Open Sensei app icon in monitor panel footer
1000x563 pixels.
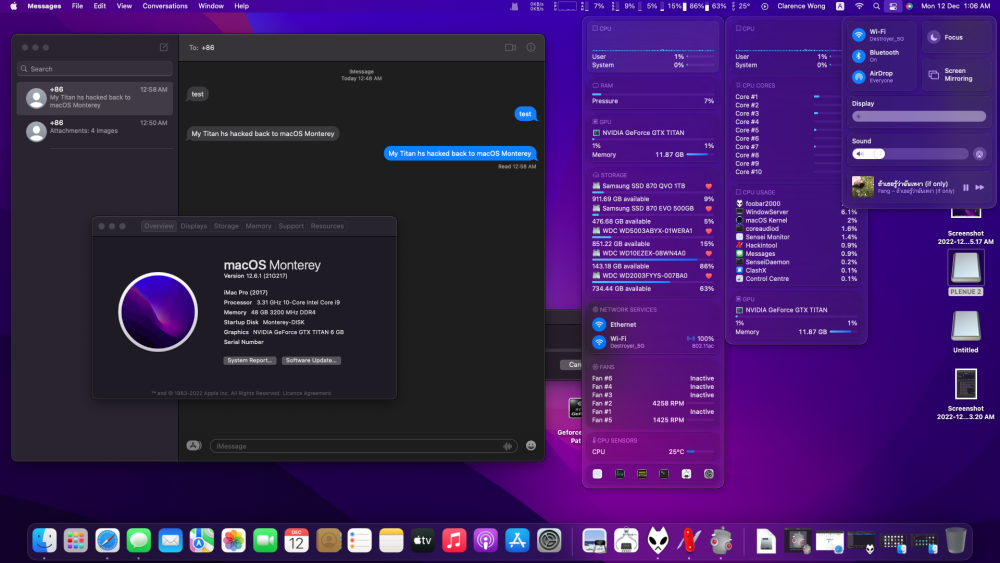(x=598, y=474)
